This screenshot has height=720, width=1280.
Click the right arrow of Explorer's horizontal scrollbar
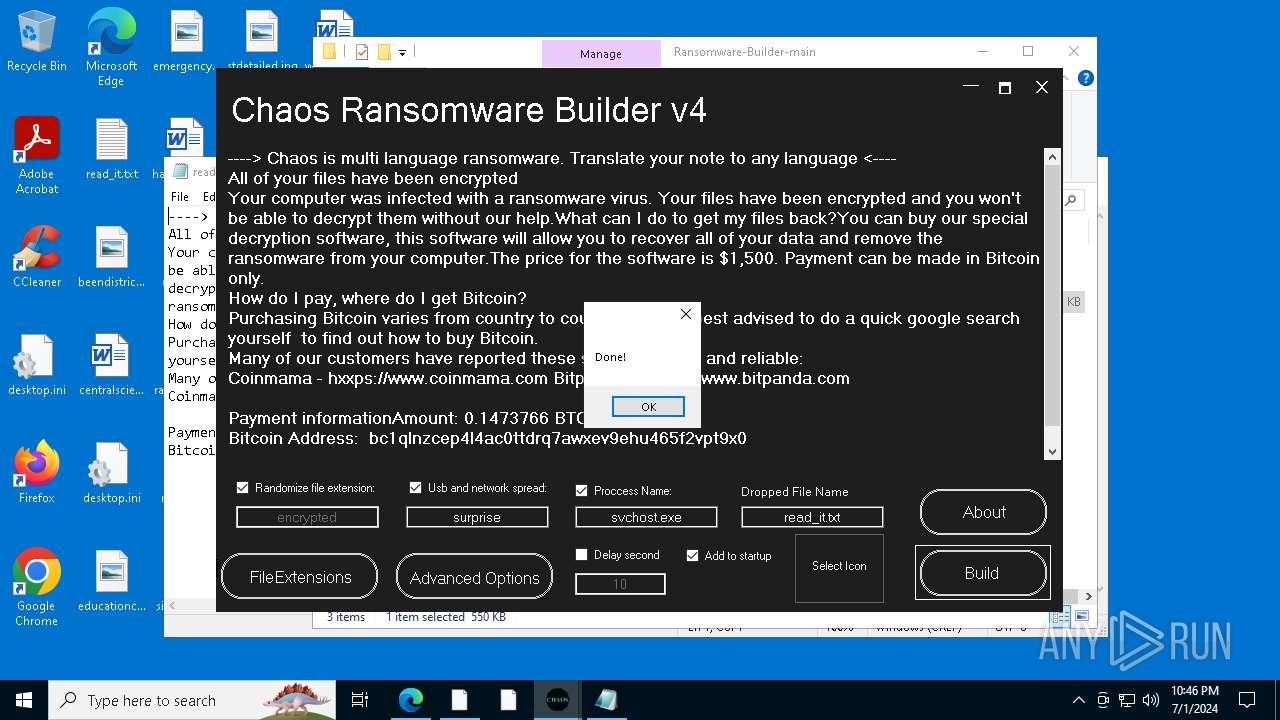[1089, 598]
